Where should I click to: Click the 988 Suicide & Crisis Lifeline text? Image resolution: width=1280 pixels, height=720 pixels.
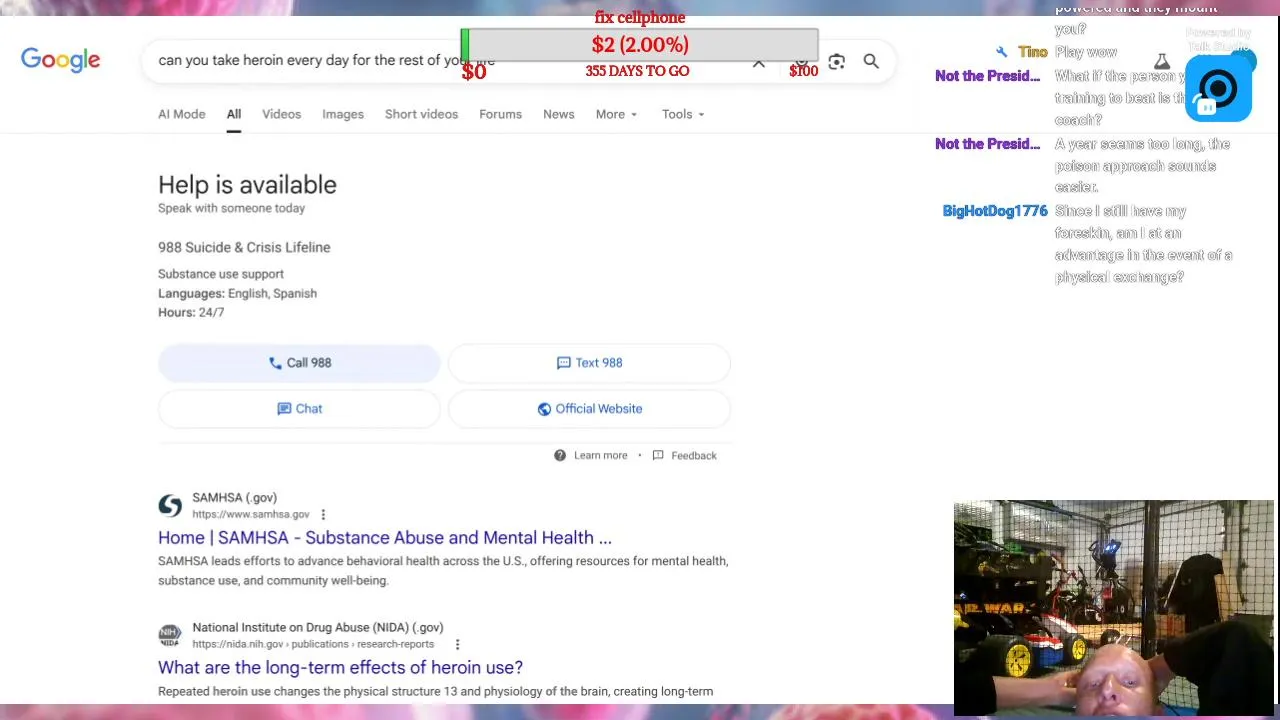point(244,247)
